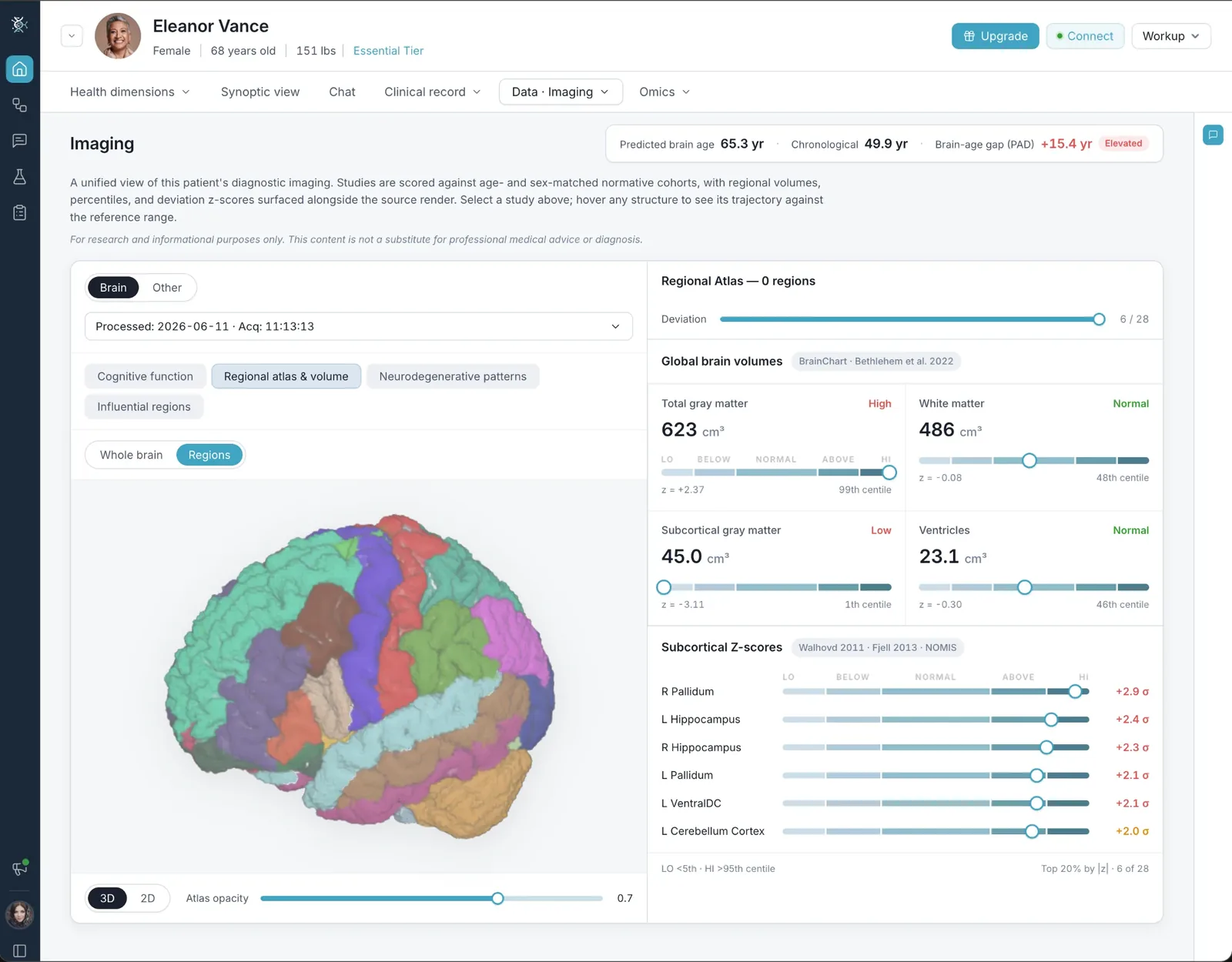The height and width of the screenshot is (962, 1232).
Task: Adjust the Deviation slider handle
Action: (x=1099, y=319)
